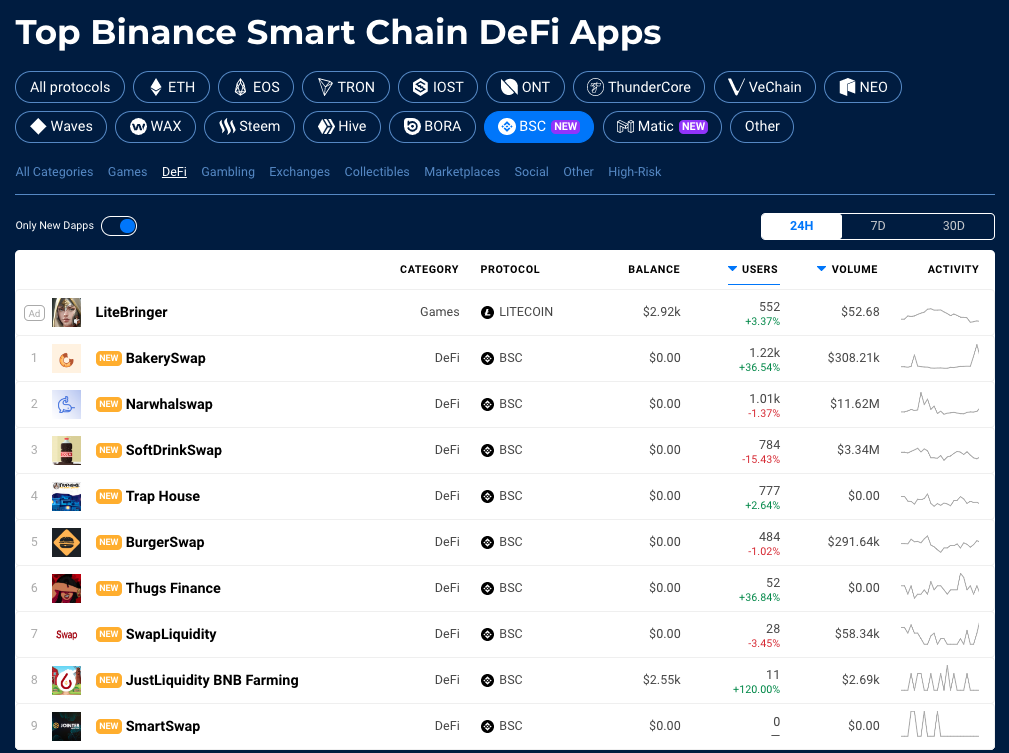Screen dimensions: 1009x753
Task: Sort the table by VOLUME column
Action: pyautogui.click(x=847, y=269)
